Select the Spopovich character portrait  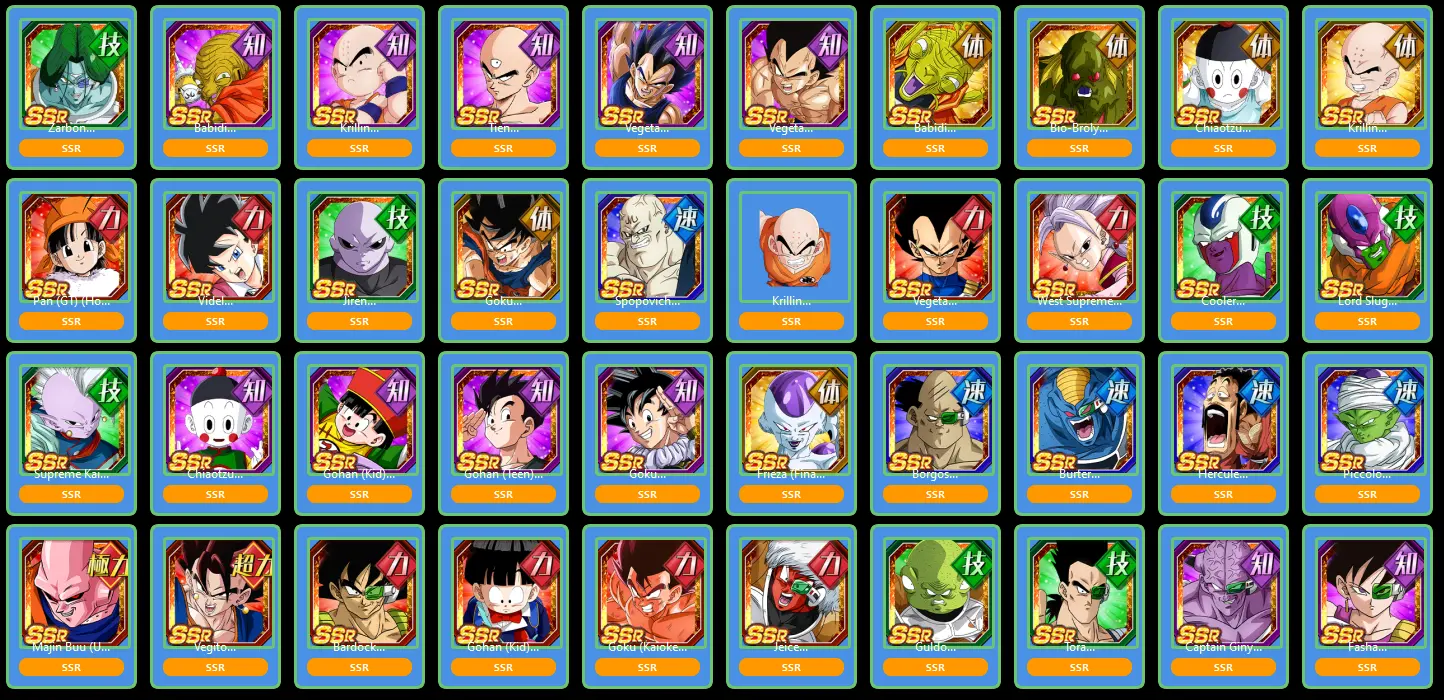point(647,248)
